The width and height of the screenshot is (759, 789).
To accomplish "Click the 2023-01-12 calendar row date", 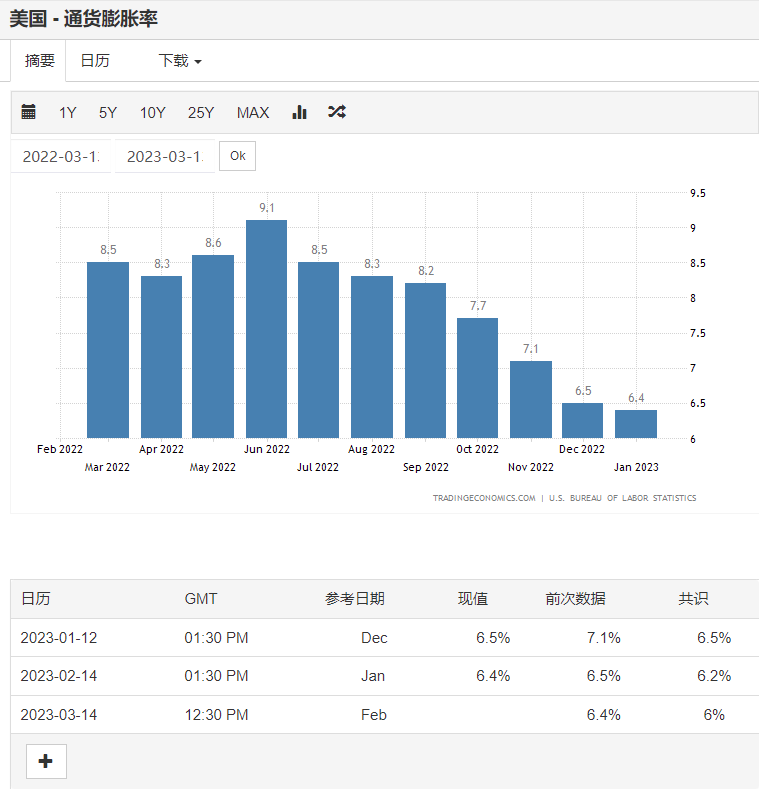I will [x=59, y=638].
